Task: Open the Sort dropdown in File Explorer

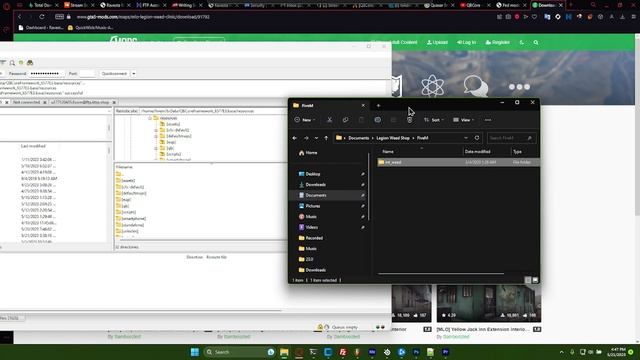Action: tap(434, 120)
